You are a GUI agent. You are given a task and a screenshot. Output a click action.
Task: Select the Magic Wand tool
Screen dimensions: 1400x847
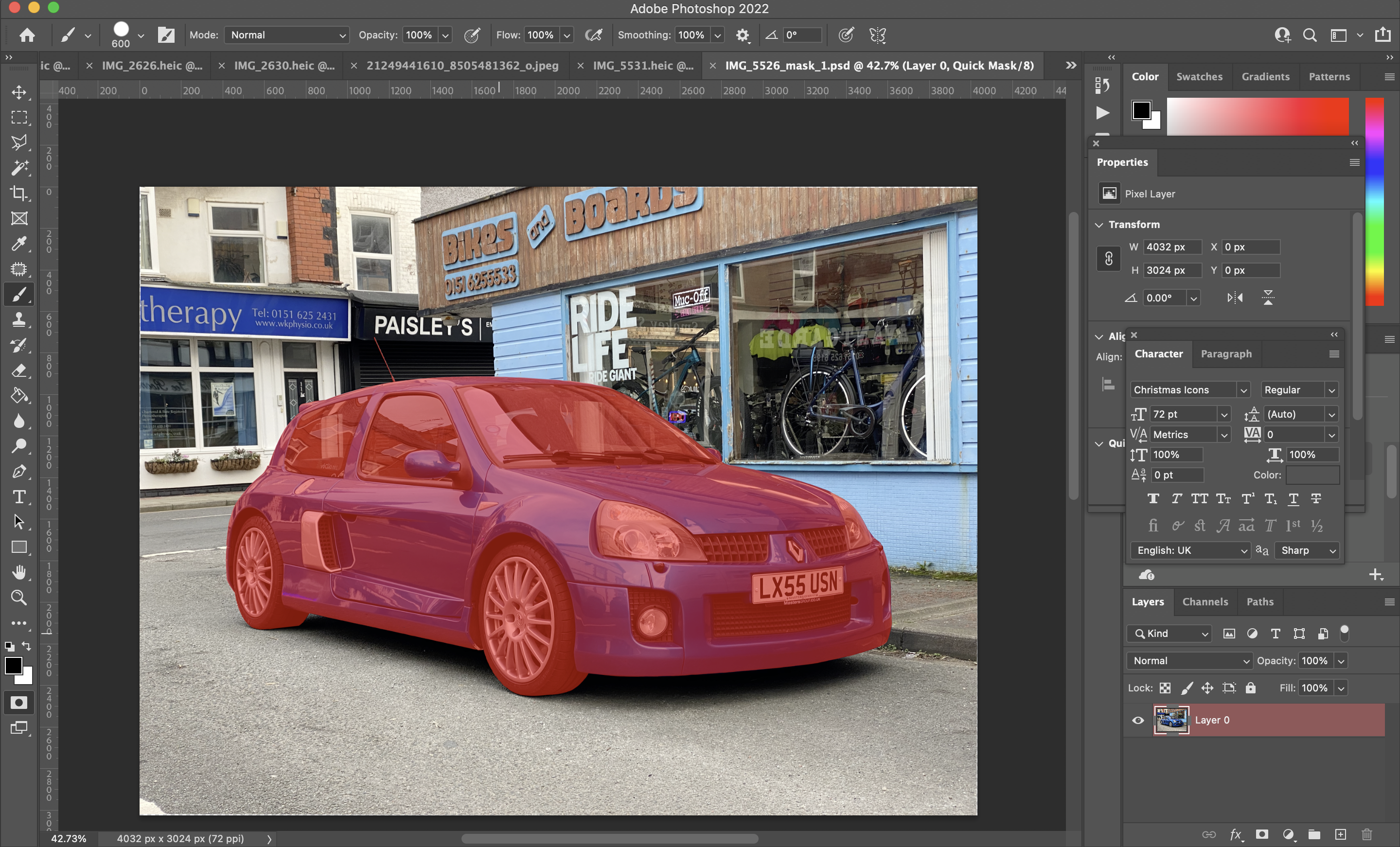tap(19, 168)
